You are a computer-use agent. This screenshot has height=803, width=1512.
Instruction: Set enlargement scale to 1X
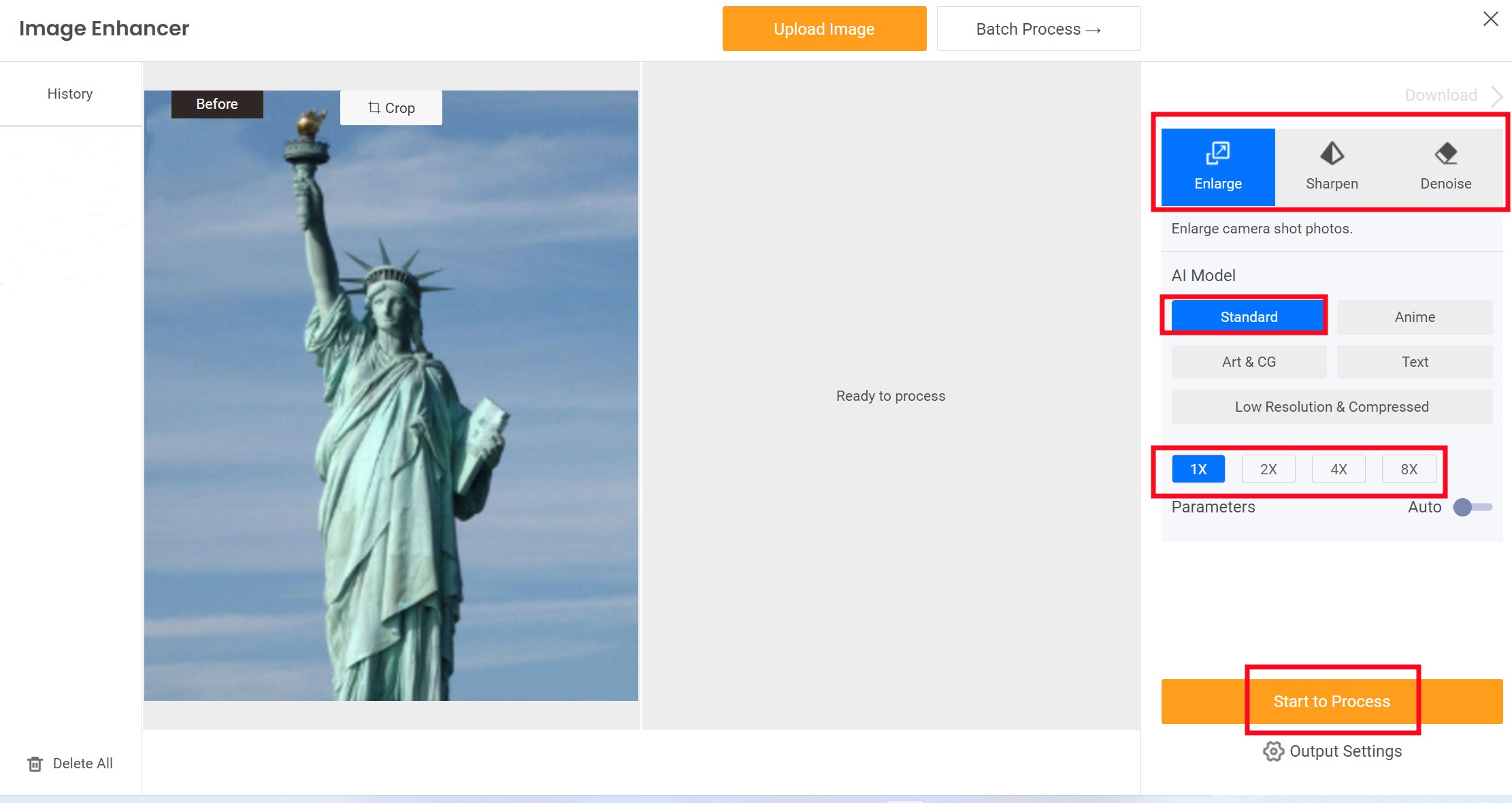[x=1198, y=469]
